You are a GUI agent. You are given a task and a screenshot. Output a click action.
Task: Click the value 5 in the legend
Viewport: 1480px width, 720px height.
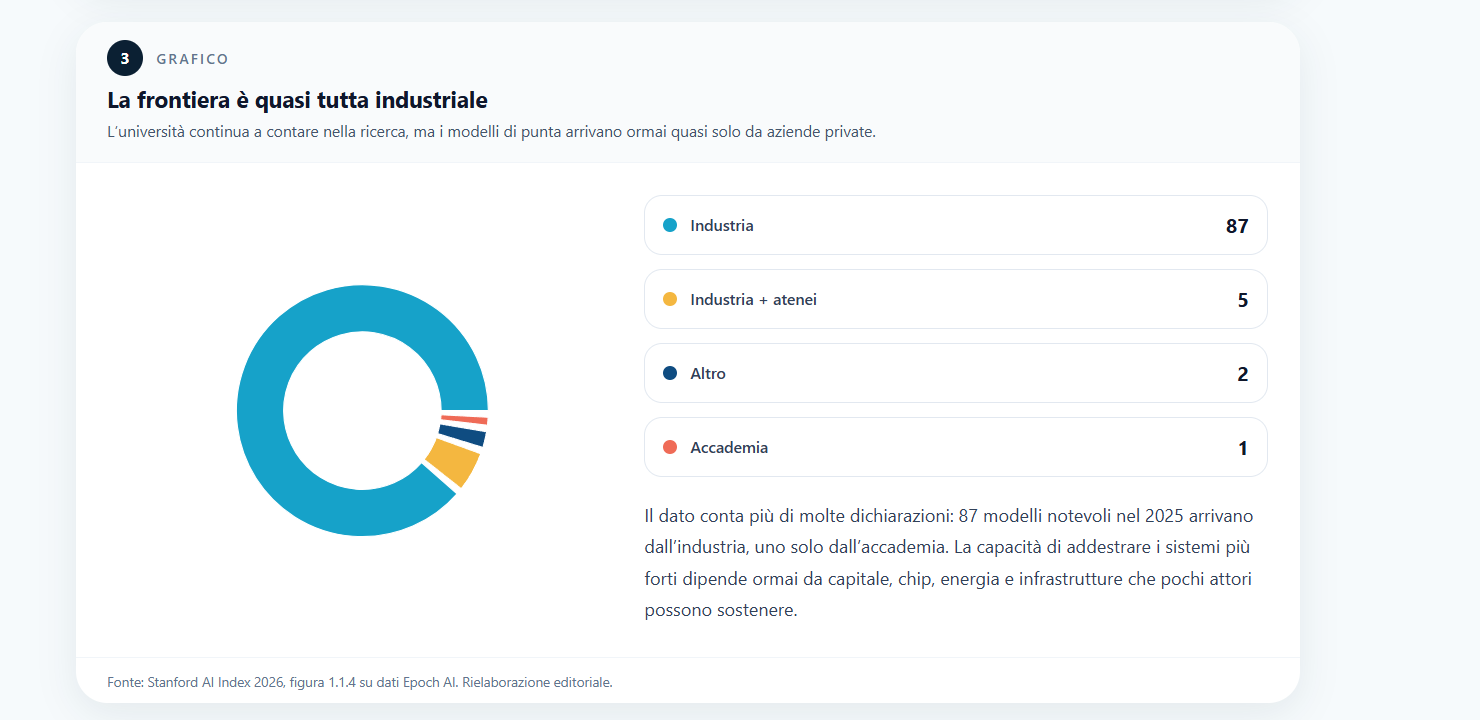pyautogui.click(x=1243, y=300)
